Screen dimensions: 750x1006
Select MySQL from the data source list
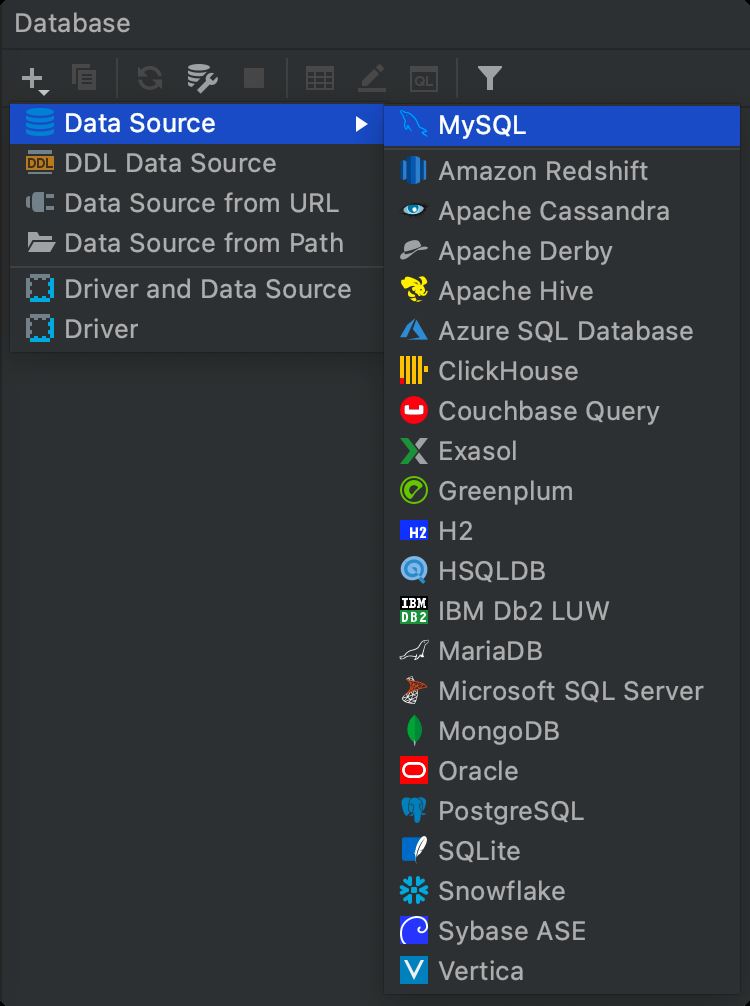pos(481,125)
